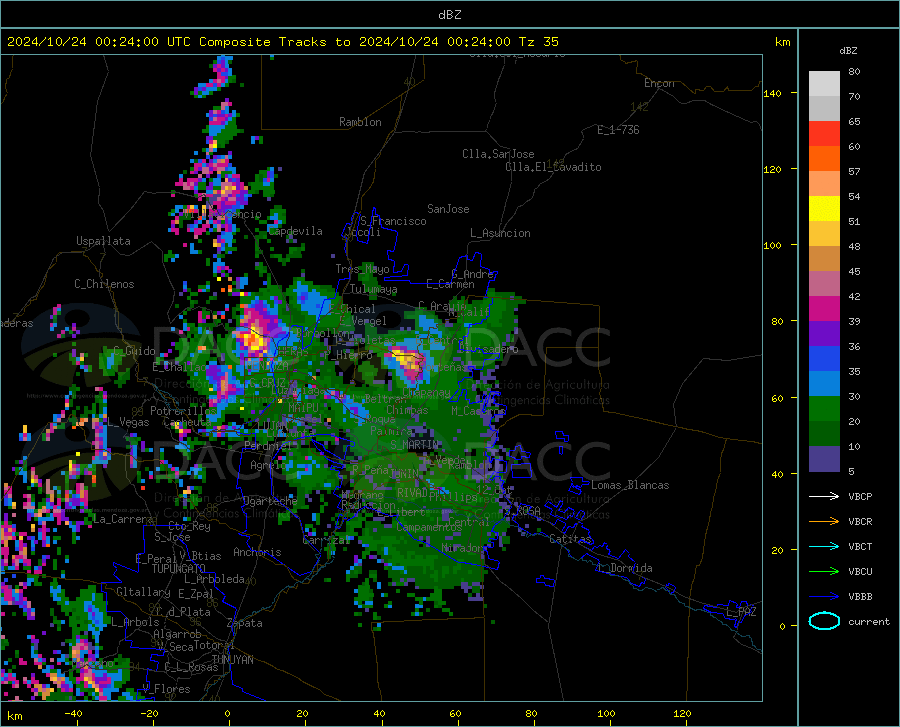Click the -40 km tick on bottom axis

pyautogui.click(x=73, y=713)
